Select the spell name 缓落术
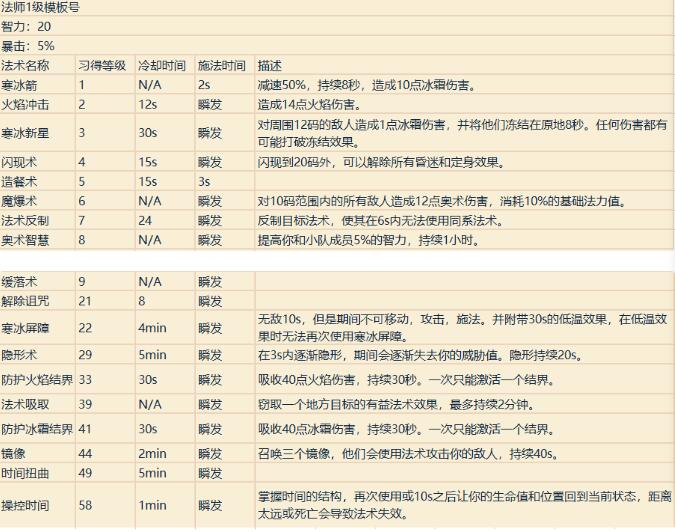The height and width of the screenshot is (532, 675). pyautogui.click(x=19, y=282)
